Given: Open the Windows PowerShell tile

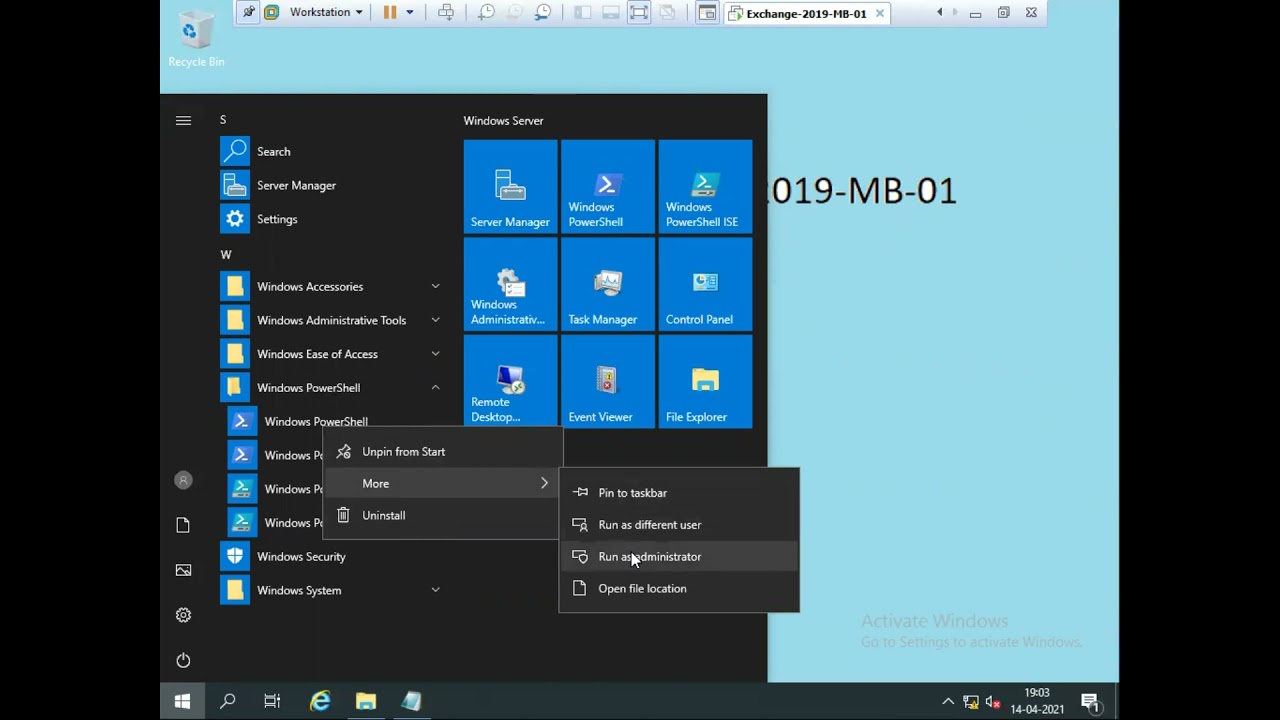Looking at the screenshot, I should coord(608,187).
